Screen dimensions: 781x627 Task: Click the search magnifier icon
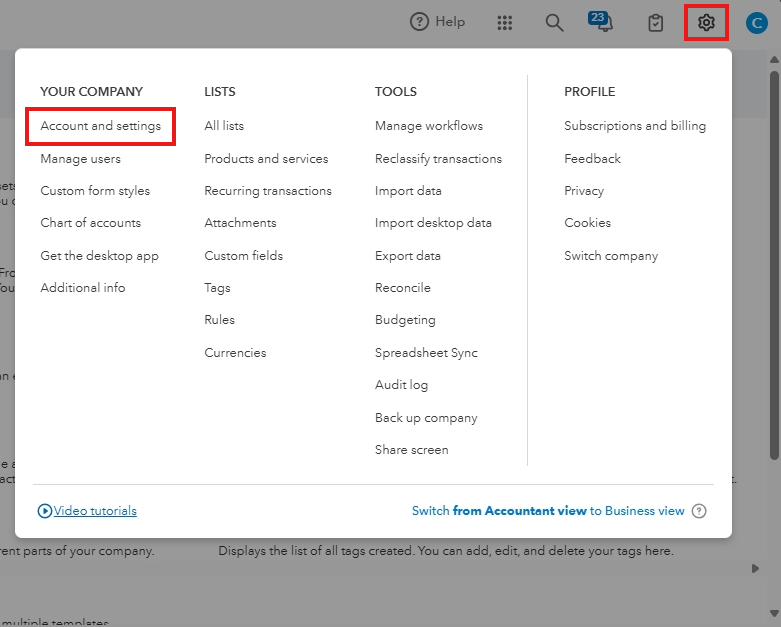554,22
